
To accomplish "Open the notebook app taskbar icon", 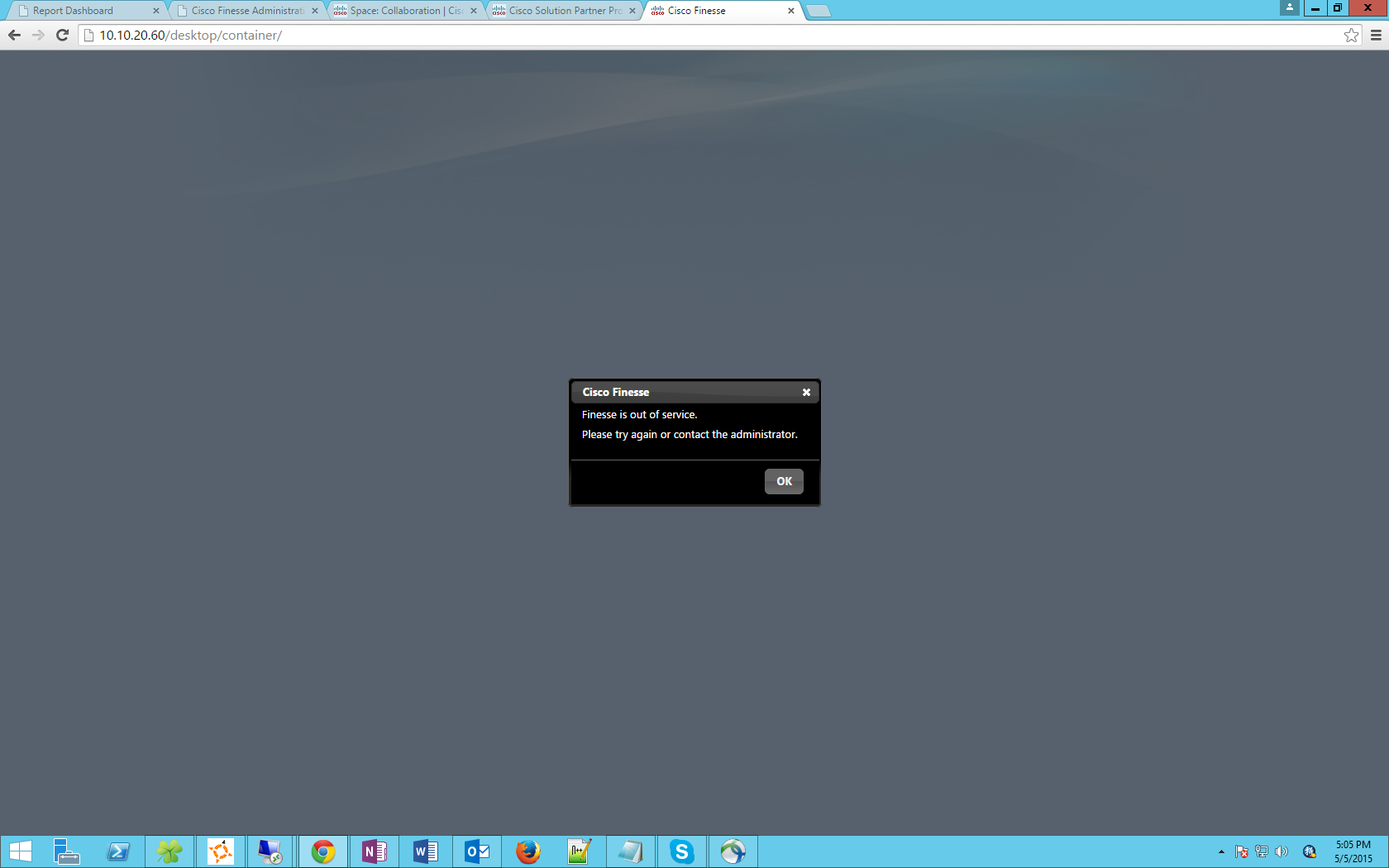I will (x=631, y=851).
